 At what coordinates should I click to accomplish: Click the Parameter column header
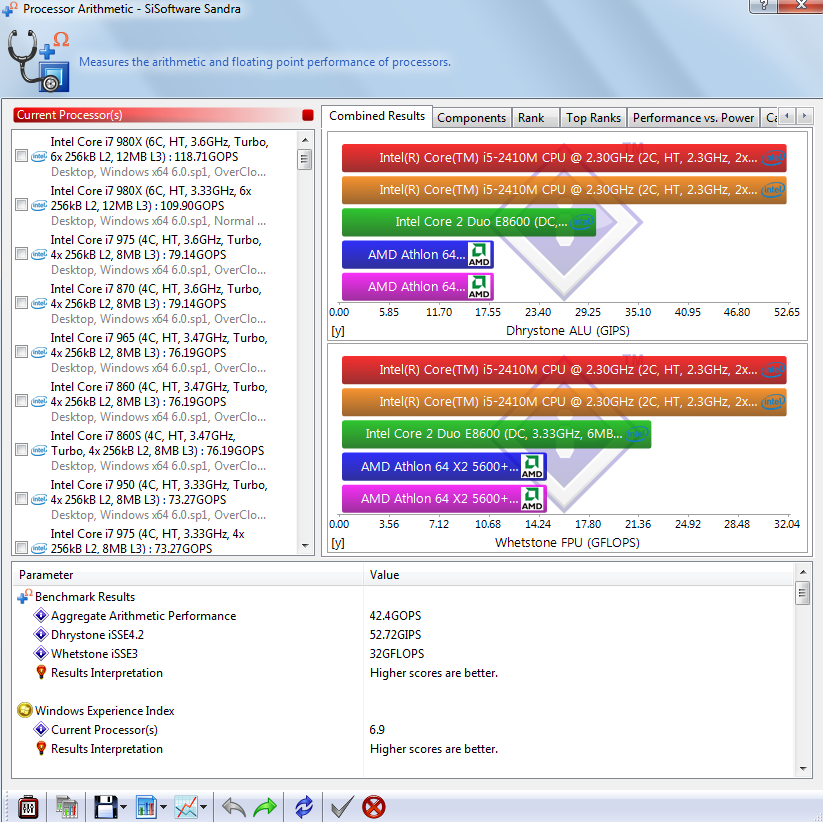coord(187,575)
